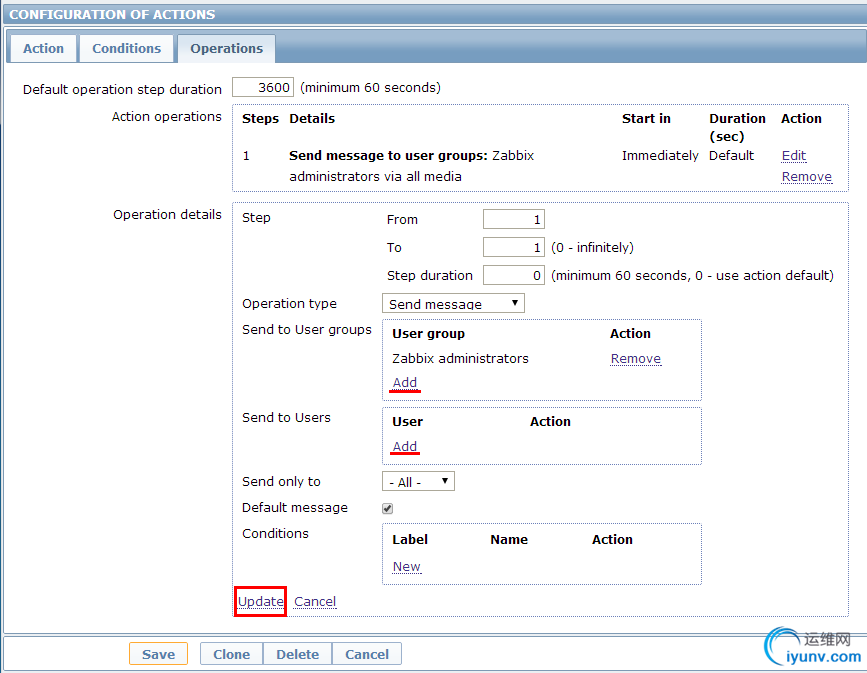867x673 pixels.
Task: Click the Clone button
Action: pyautogui.click(x=231, y=654)
